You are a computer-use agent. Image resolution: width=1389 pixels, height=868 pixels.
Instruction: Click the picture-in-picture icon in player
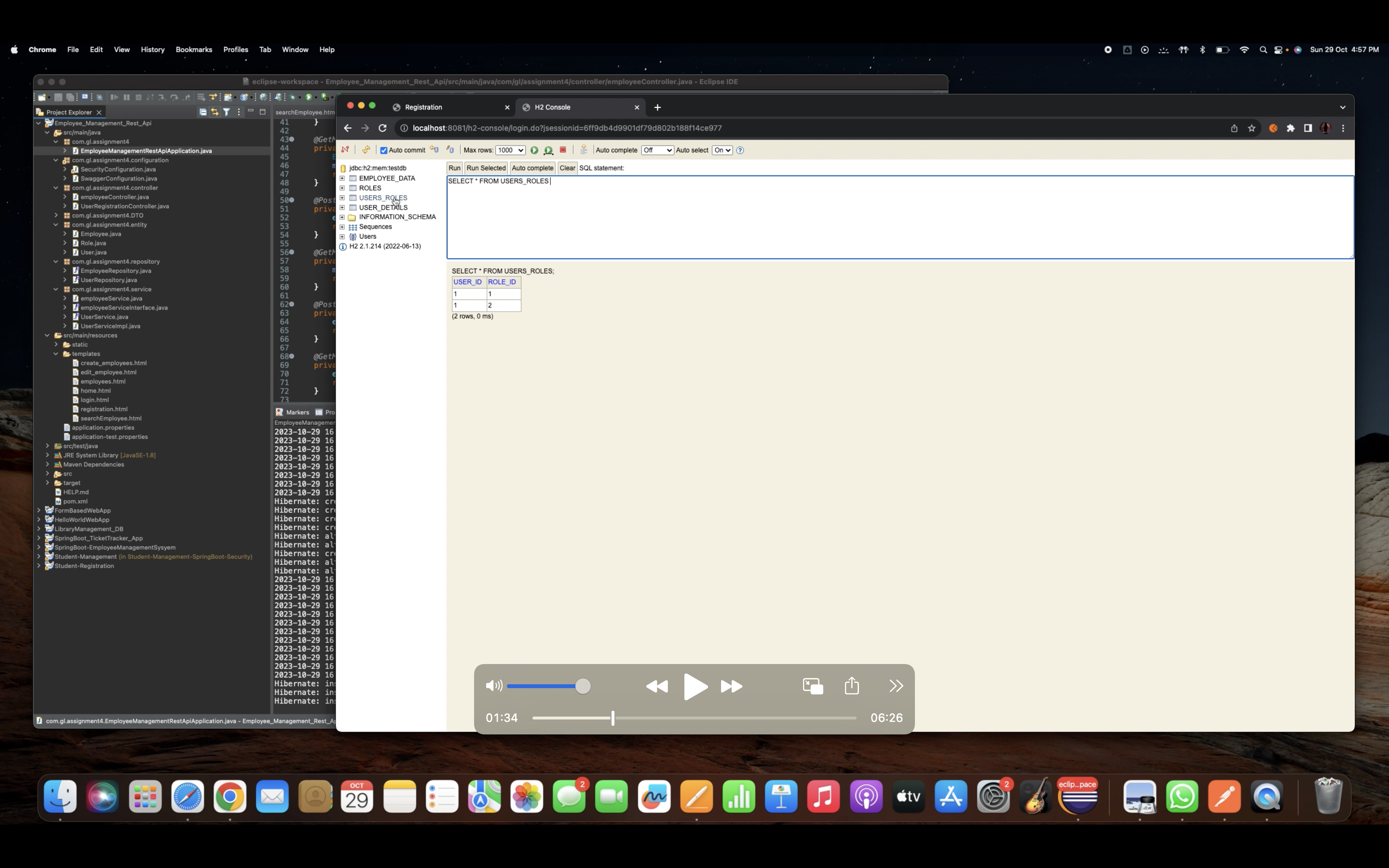coord(813,686)
